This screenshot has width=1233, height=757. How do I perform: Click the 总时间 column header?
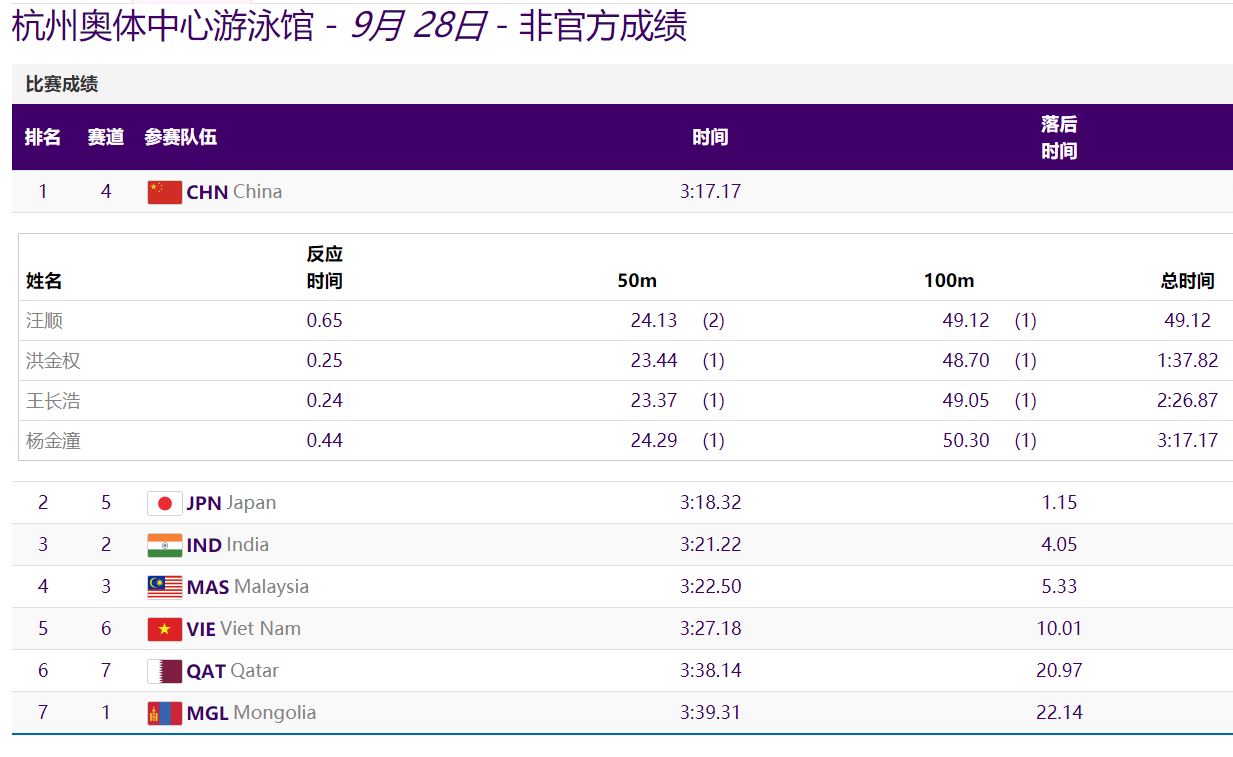click(1188, 281)
